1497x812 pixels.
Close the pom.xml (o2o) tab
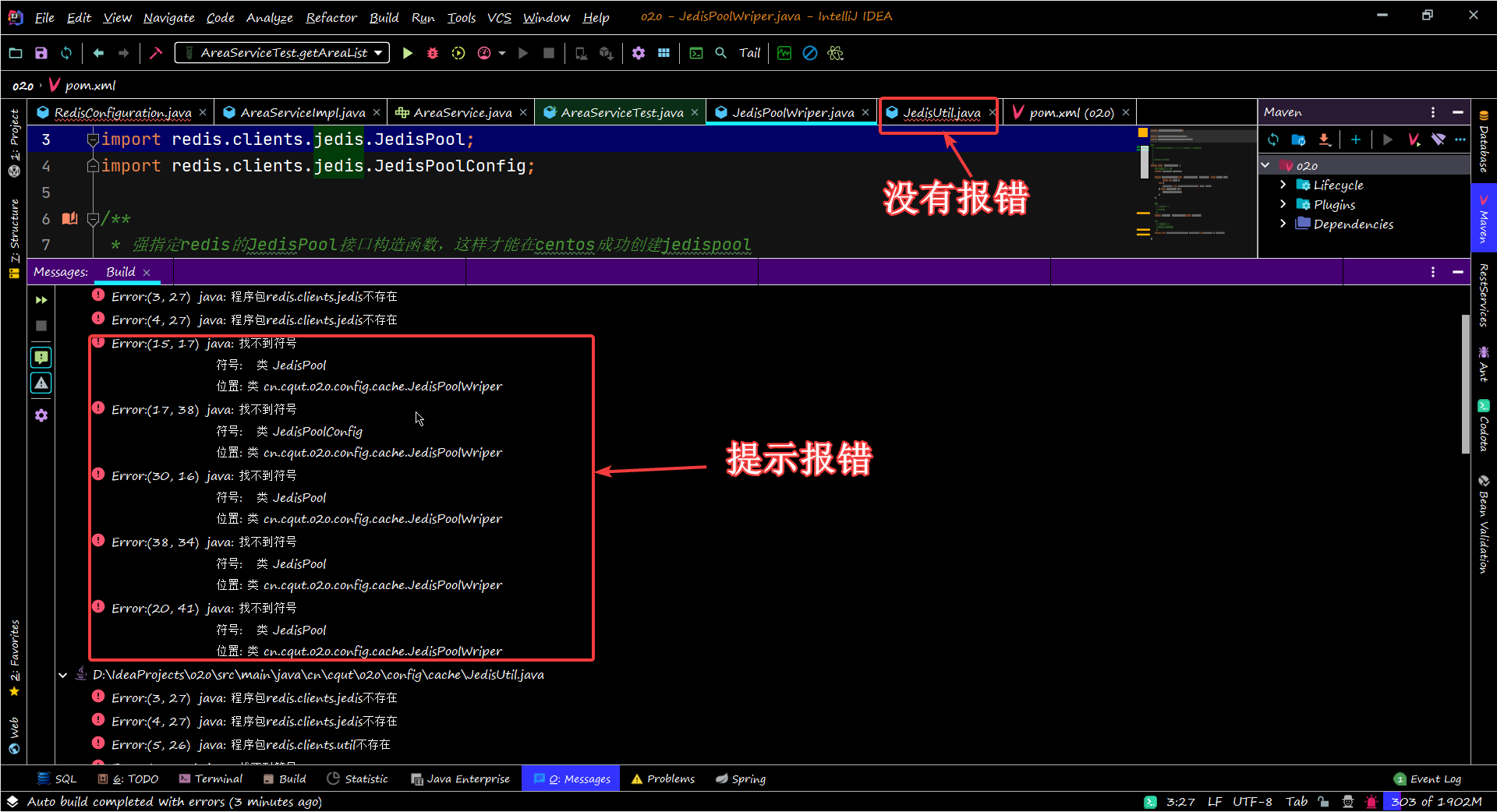click(1126, 113)
